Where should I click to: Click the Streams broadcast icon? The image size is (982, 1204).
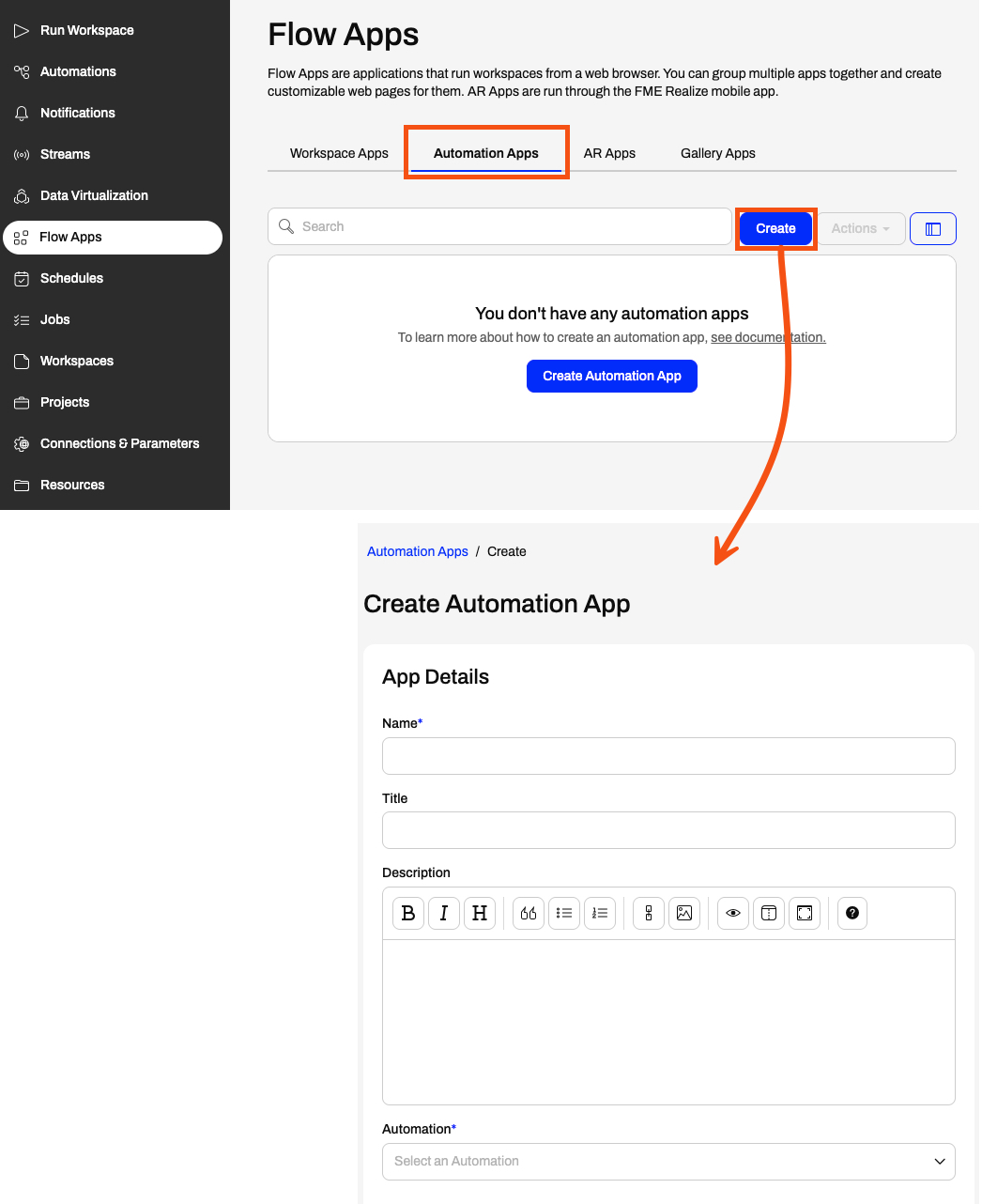[22, 154]
